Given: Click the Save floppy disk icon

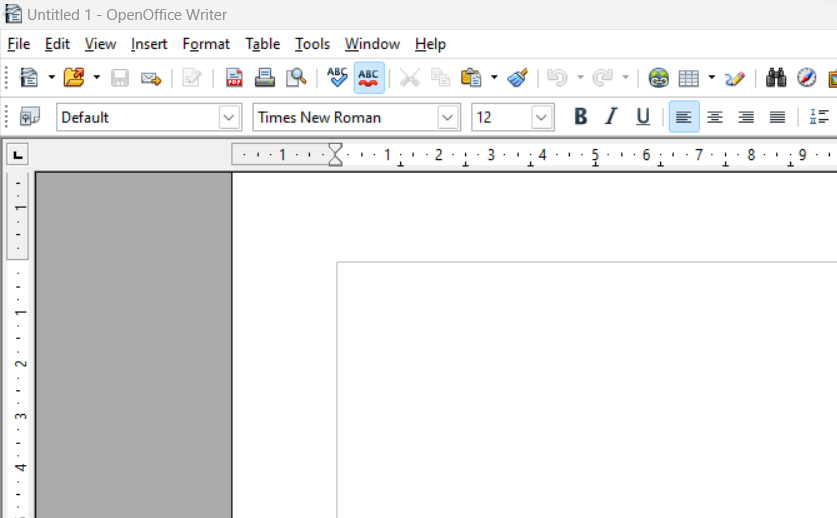Looking at the screenshot, I should [120, 78].
